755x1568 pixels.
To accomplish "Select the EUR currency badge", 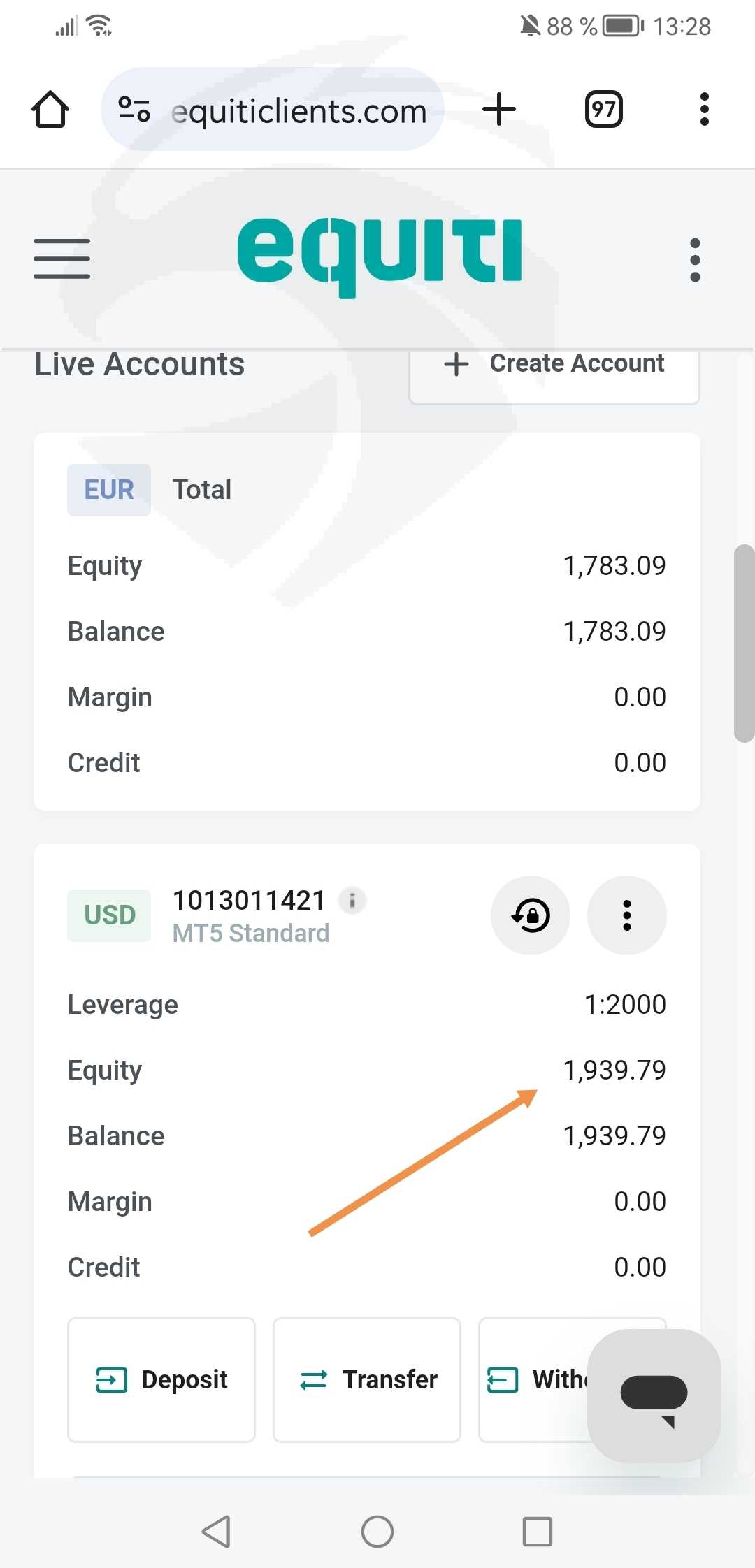I will pyautogui.click(x=109, y=490).
